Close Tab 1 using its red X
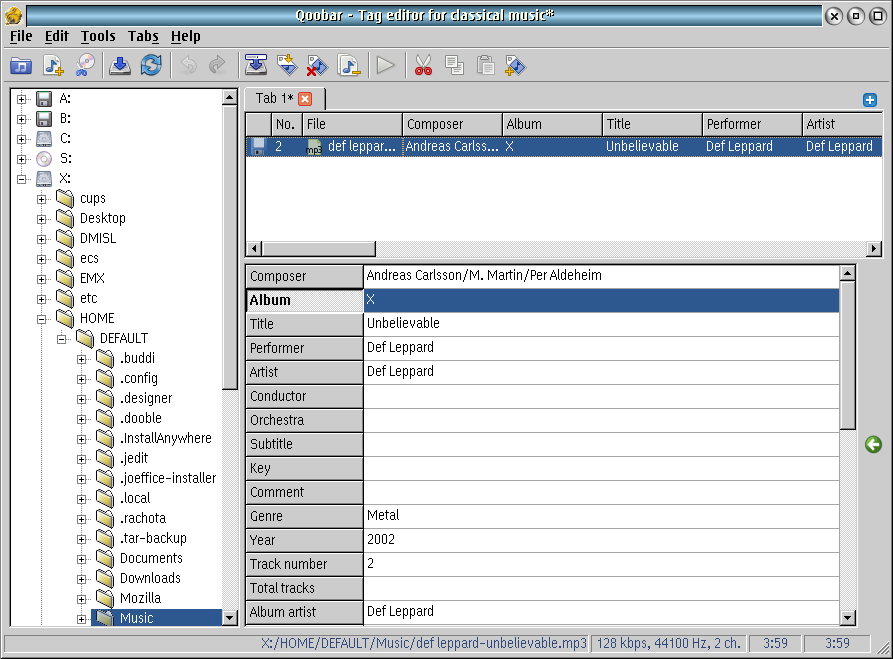Viewport: 893px width, 659px height. [305, 98]
